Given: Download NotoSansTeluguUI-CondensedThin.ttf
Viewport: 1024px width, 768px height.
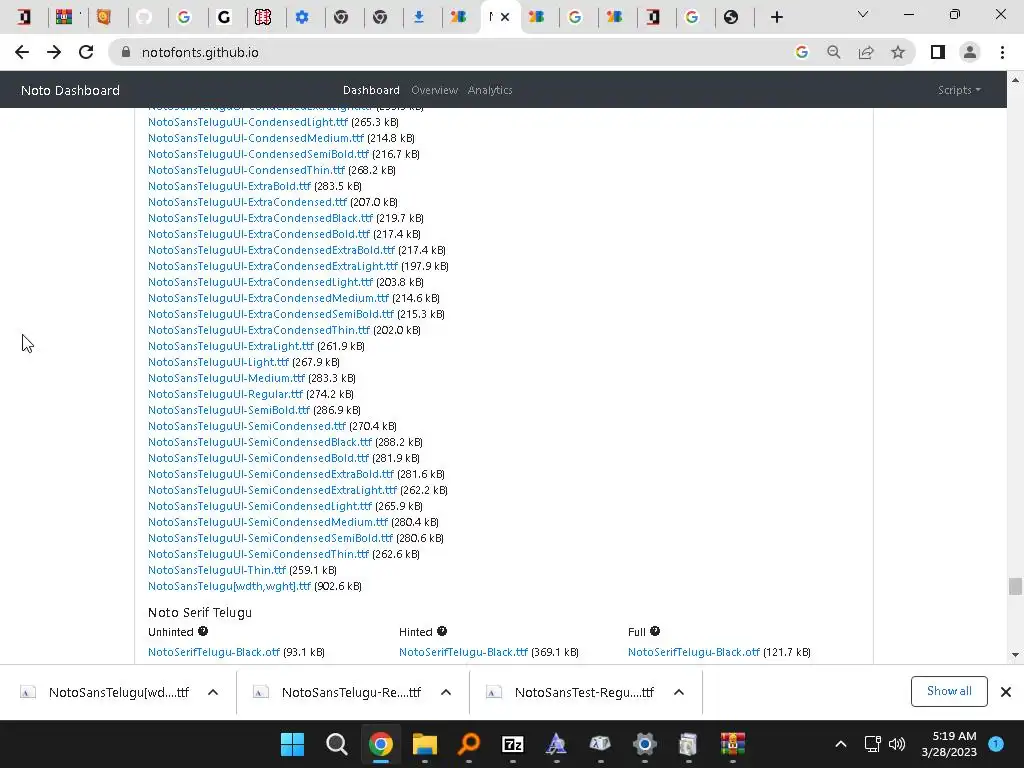Looking at the screenshot, I should point(246,170).
